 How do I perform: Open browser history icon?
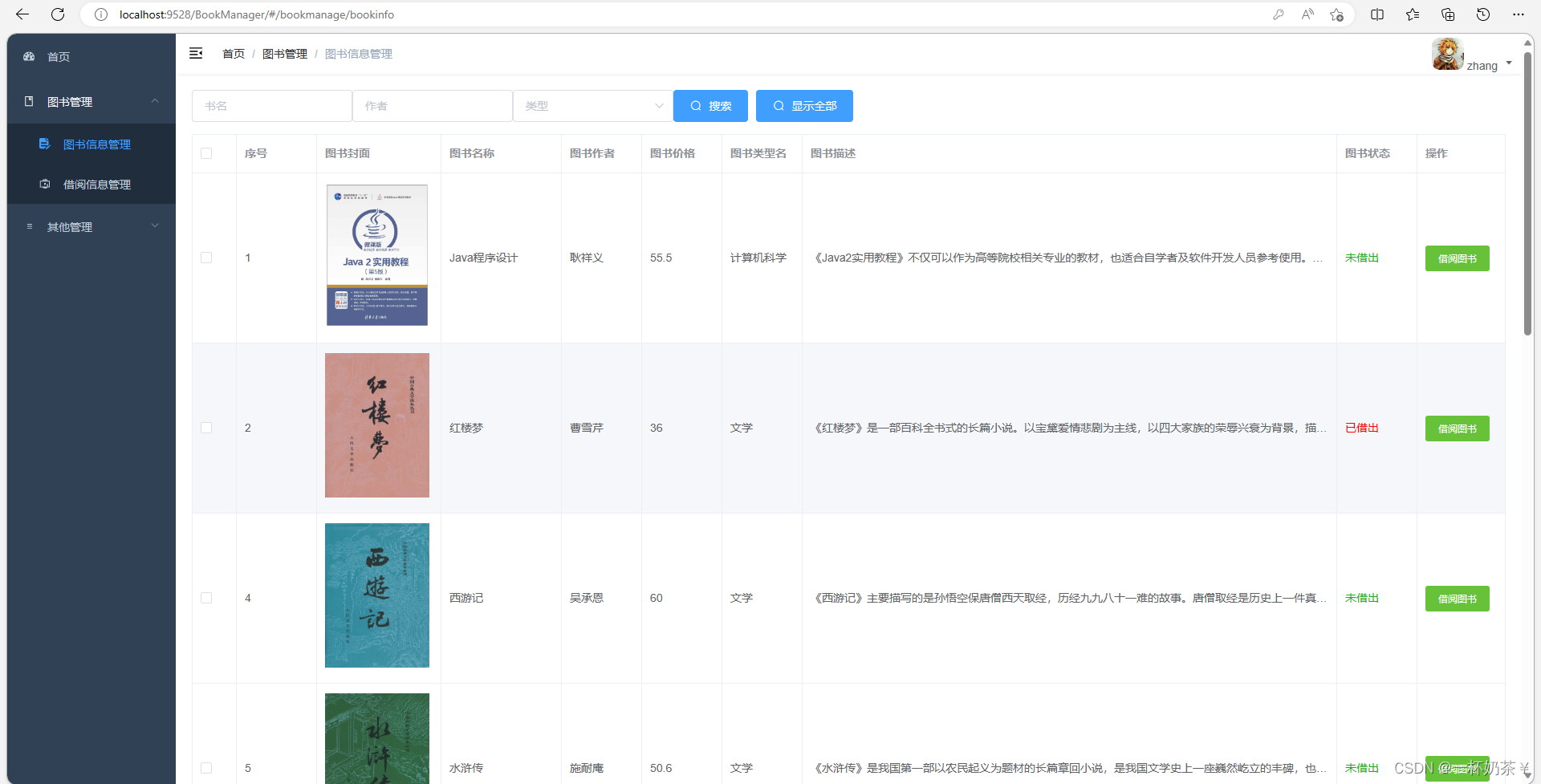pos(1483,14)
